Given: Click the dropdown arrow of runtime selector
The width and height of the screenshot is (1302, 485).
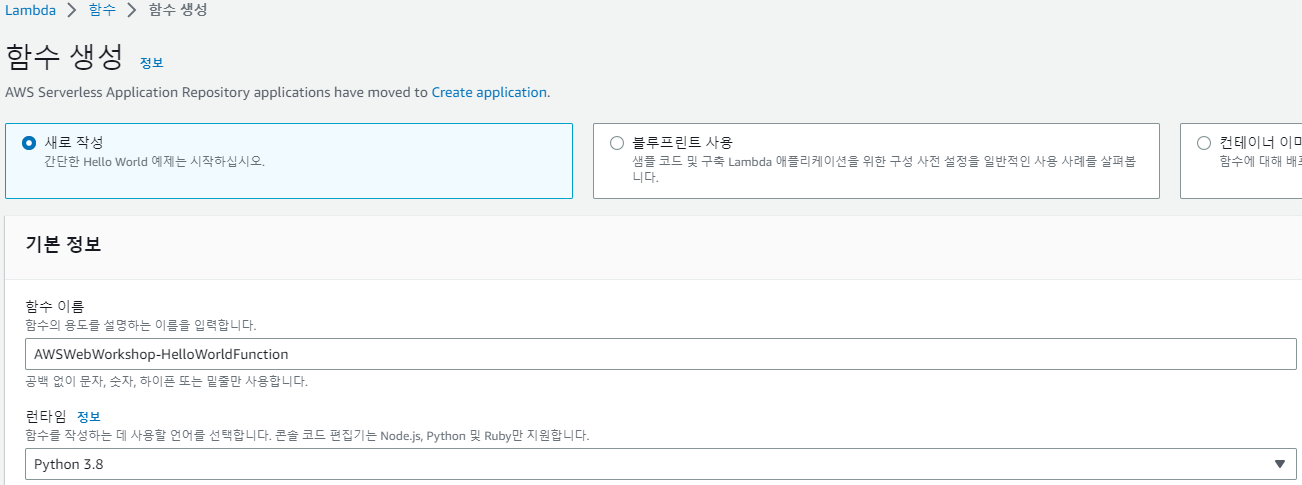Looking at the screenshot, I should point(1279,464).
